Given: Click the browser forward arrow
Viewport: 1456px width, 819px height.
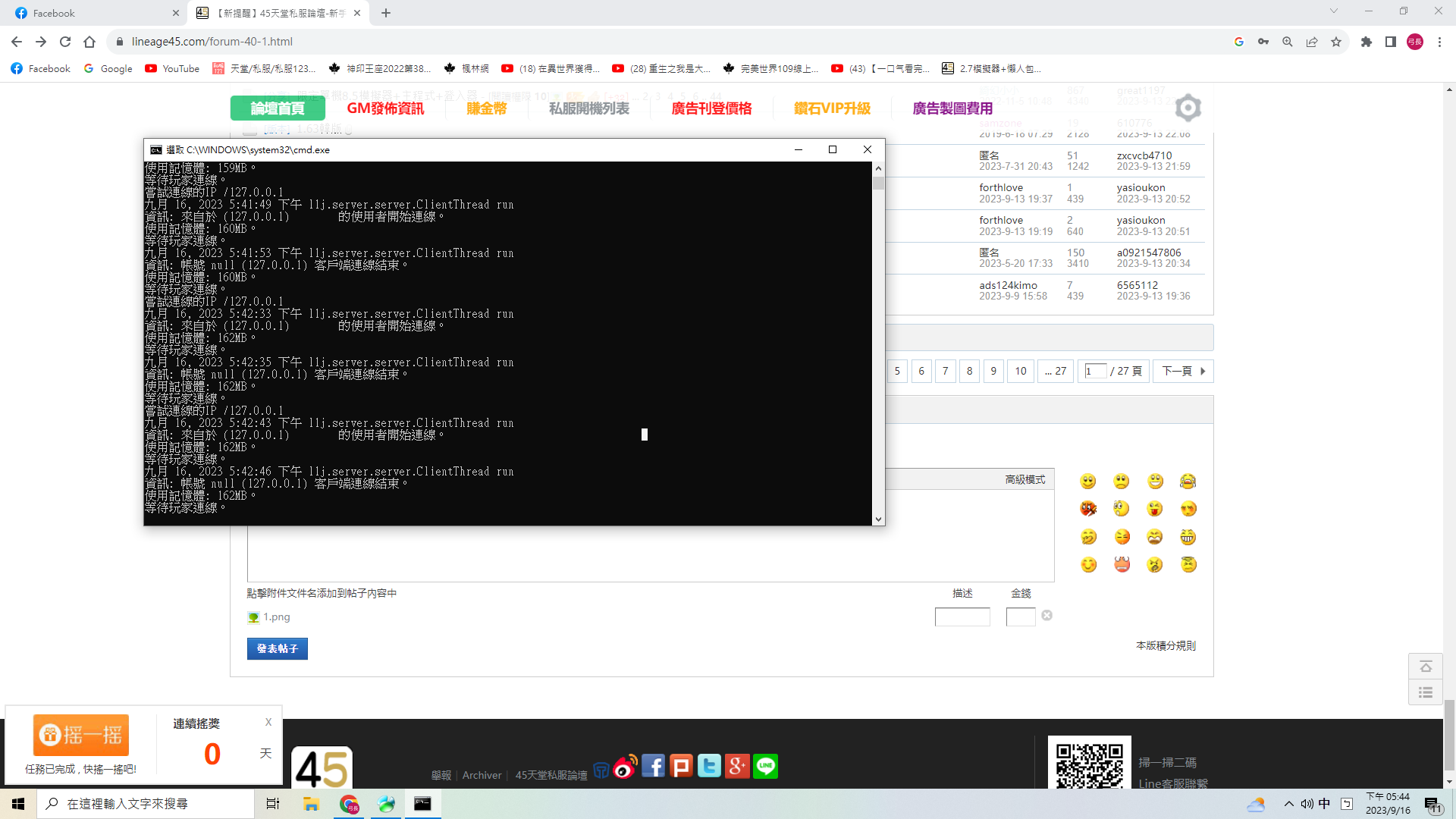Looking at the screenshot, I should [41, 42].
